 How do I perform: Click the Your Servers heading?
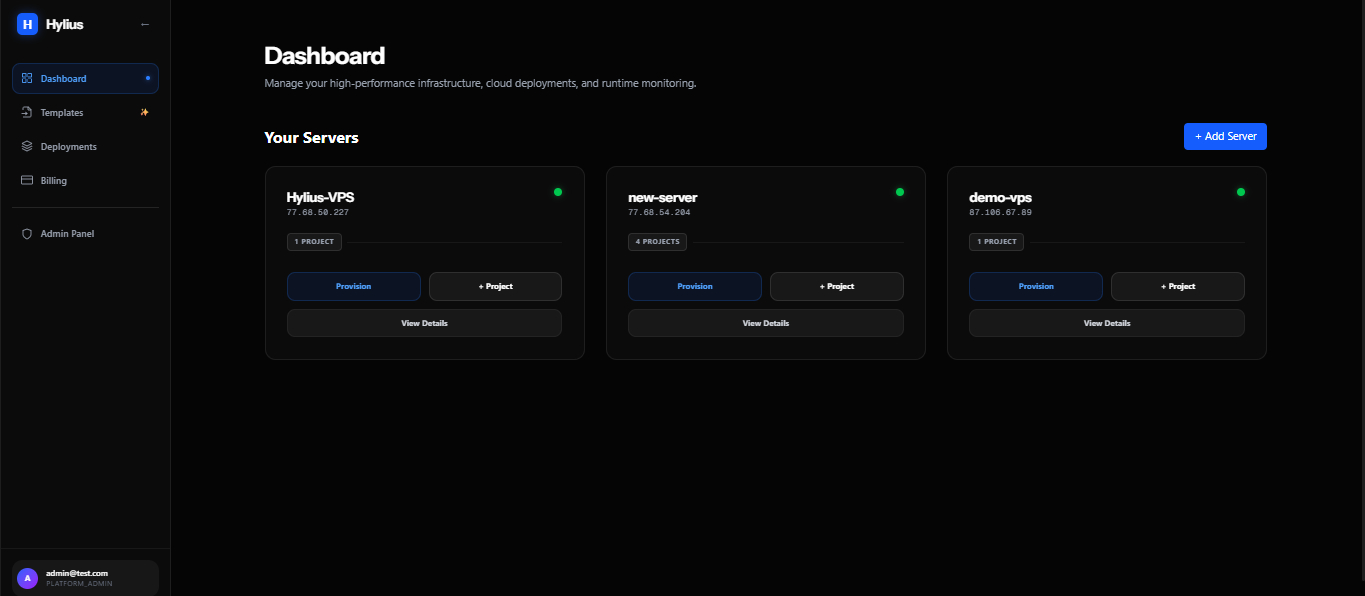[x=311, y=137]
